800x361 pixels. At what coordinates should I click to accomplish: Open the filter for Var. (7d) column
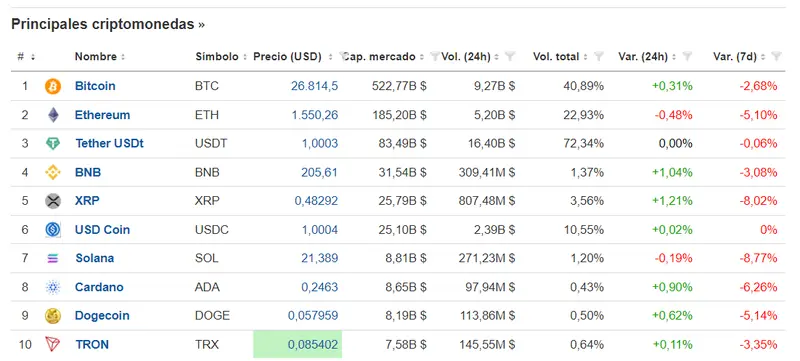tap(776, 57)
